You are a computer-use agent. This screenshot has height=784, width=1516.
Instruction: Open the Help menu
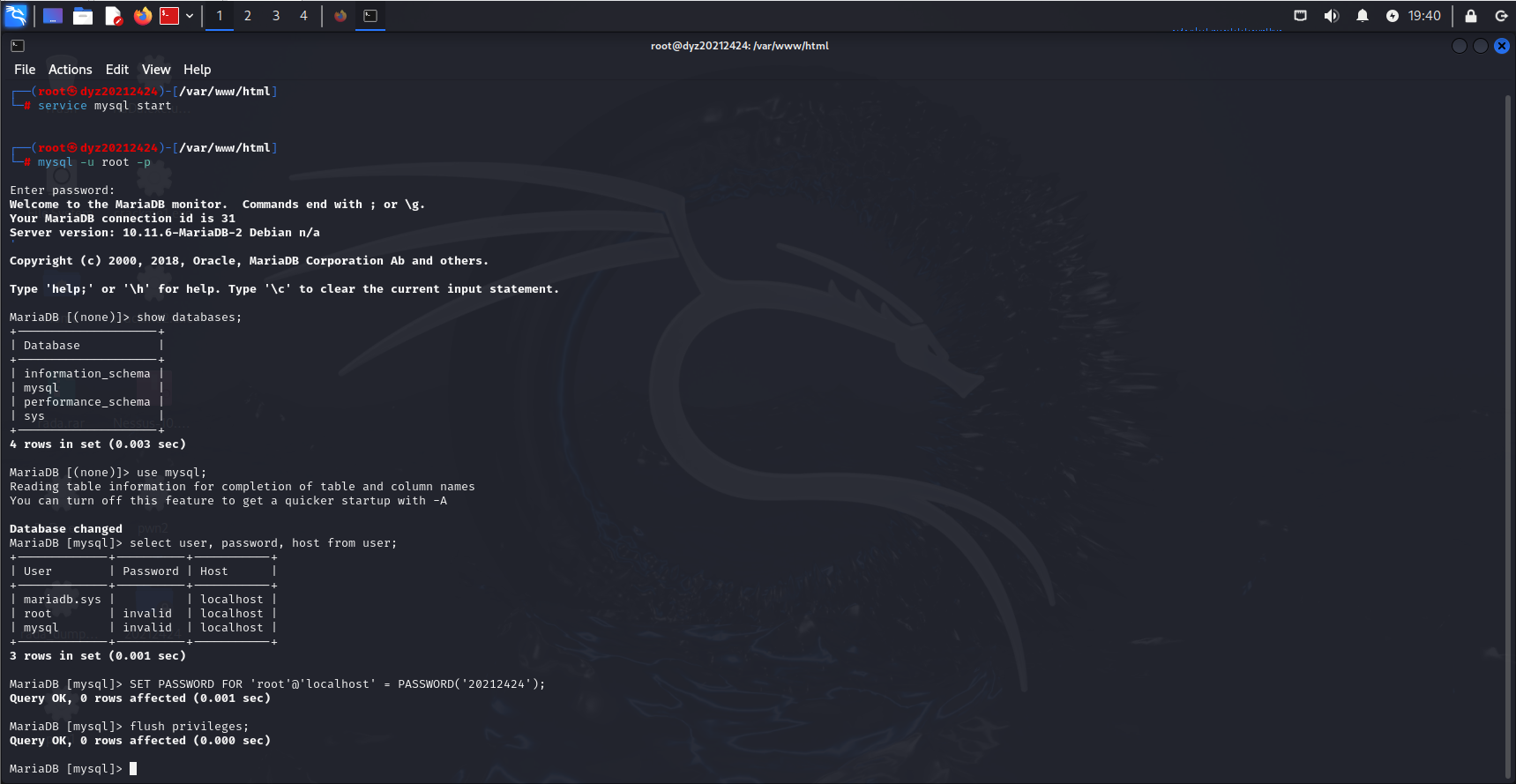198,70
